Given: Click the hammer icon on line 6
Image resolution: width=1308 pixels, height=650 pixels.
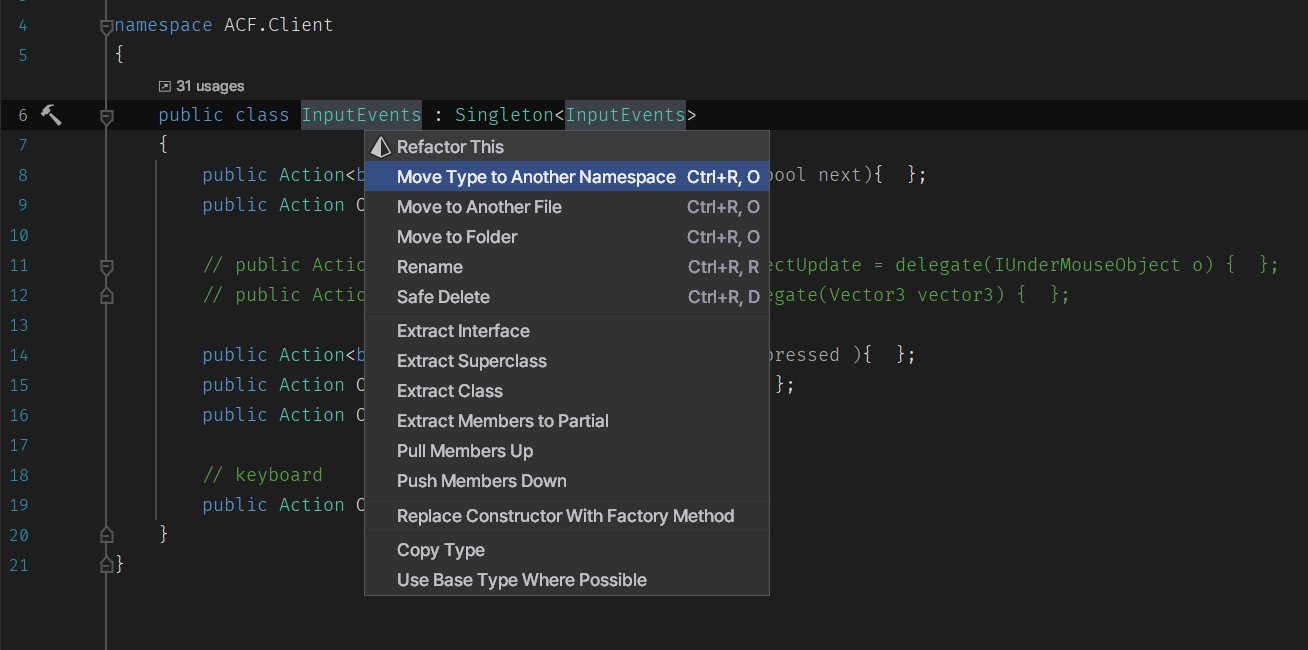Looking at the screenshot, I should click(51, 115).
